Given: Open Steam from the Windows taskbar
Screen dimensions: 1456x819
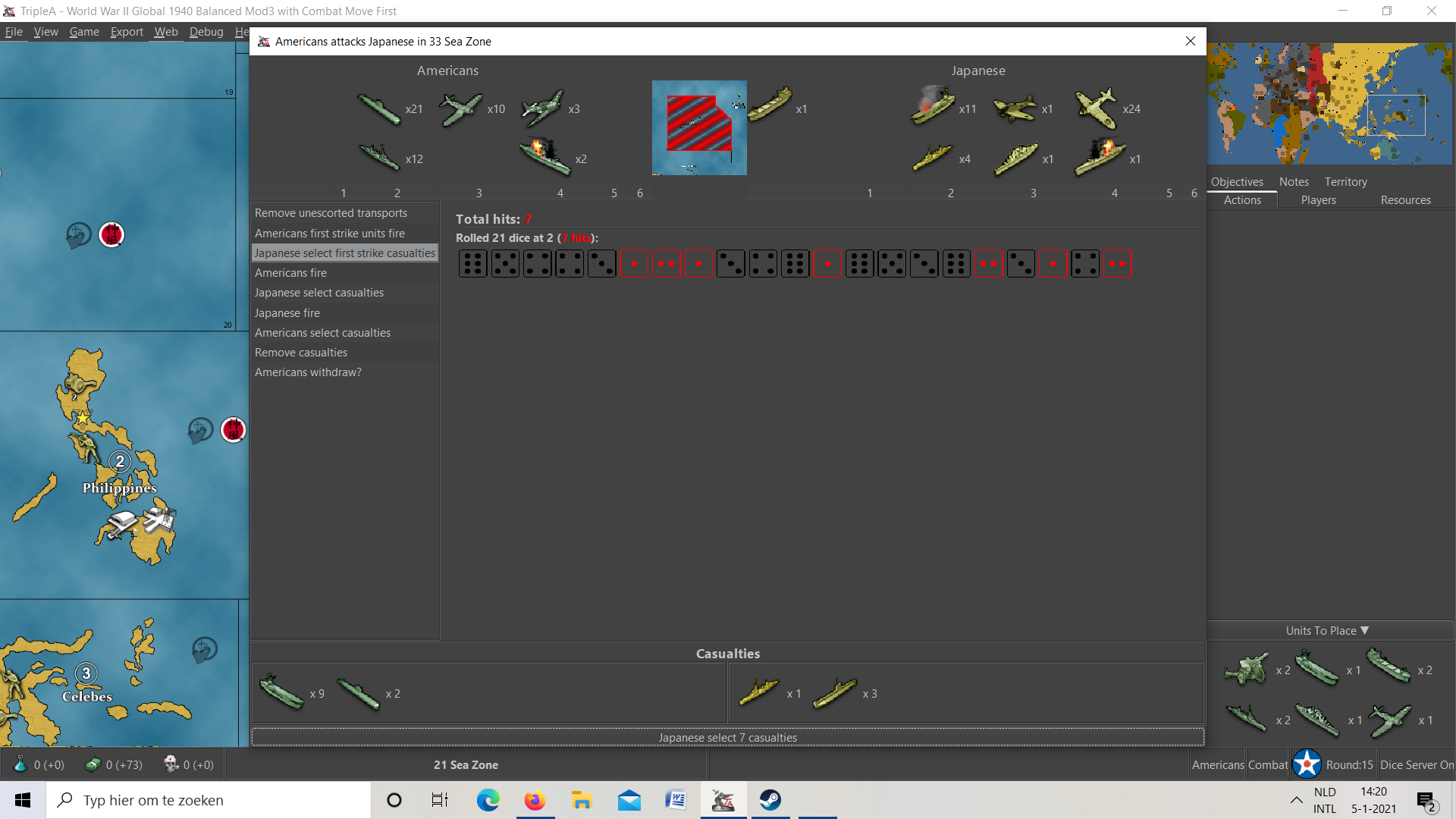Looking at the screenshot, I should 770,800.
